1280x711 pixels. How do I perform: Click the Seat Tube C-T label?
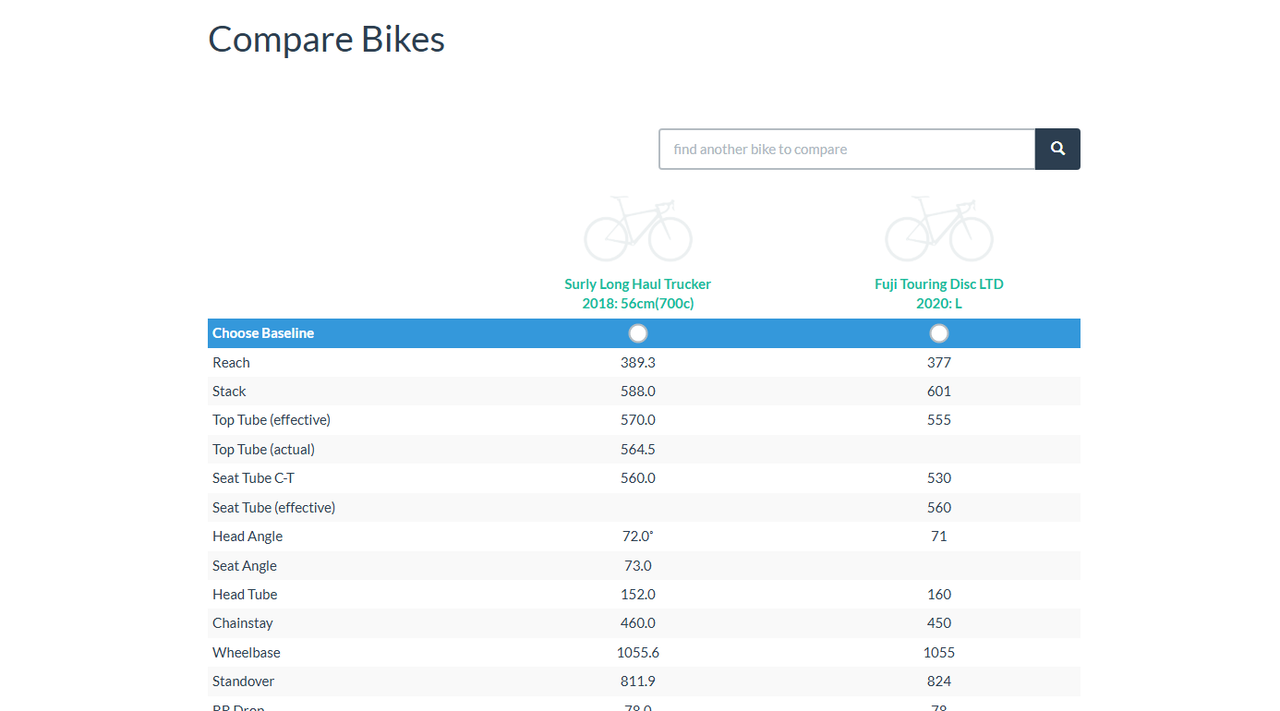tap(253, 478)
